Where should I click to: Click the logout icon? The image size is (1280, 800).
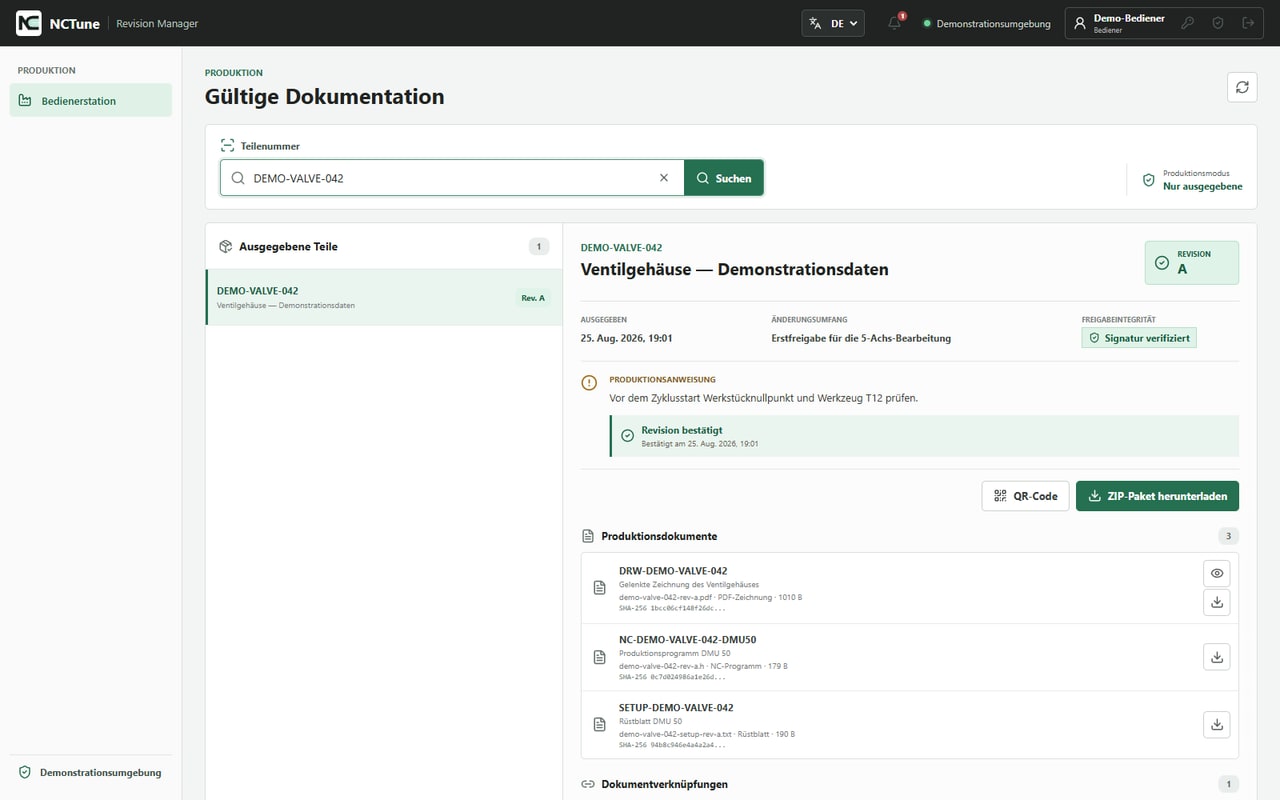(x=1247, y=23)
